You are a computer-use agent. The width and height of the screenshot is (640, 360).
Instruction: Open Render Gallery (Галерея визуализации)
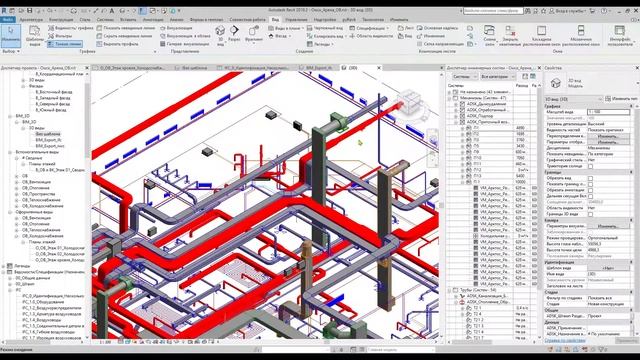[x=184, y=44]
